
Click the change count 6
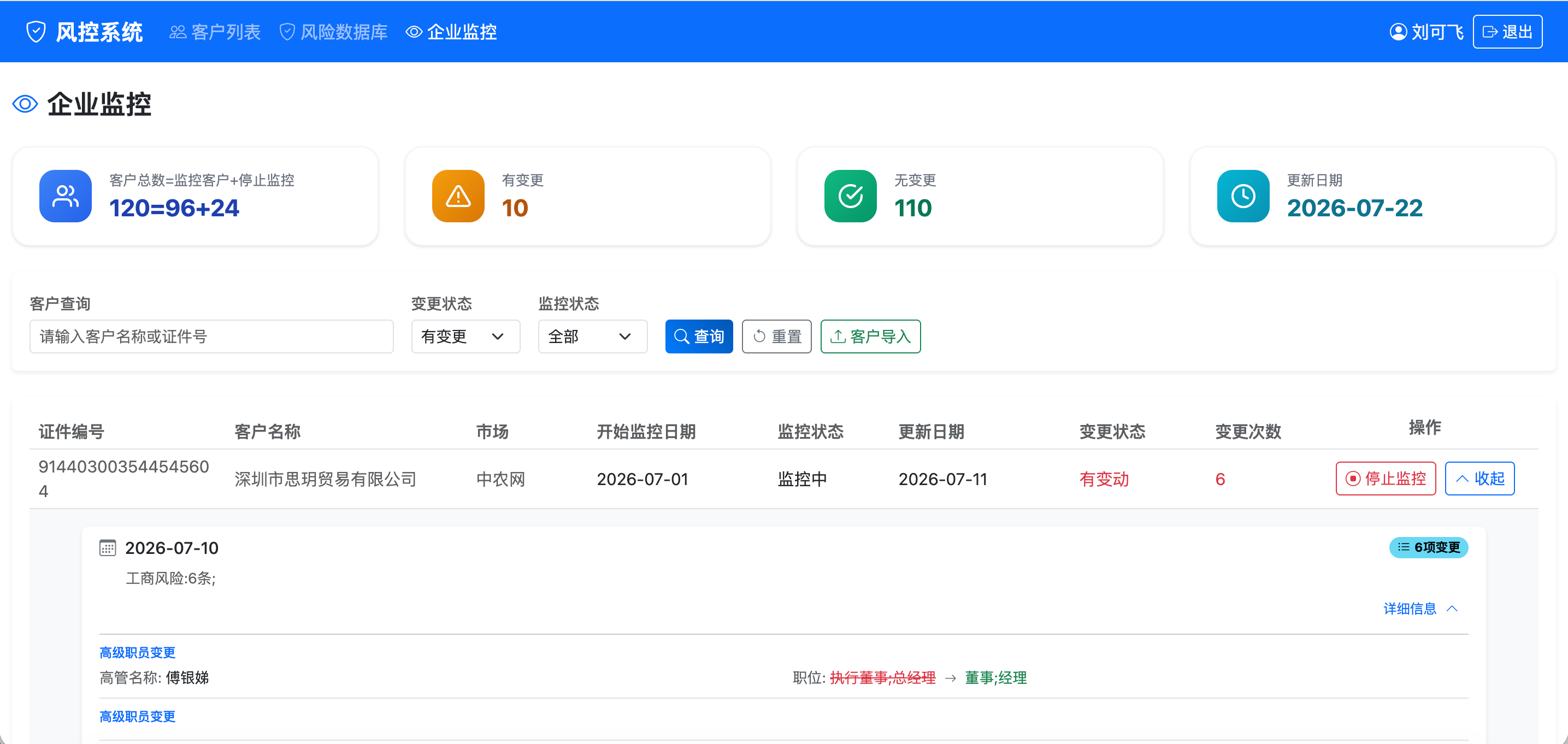tap(1220, 479)
